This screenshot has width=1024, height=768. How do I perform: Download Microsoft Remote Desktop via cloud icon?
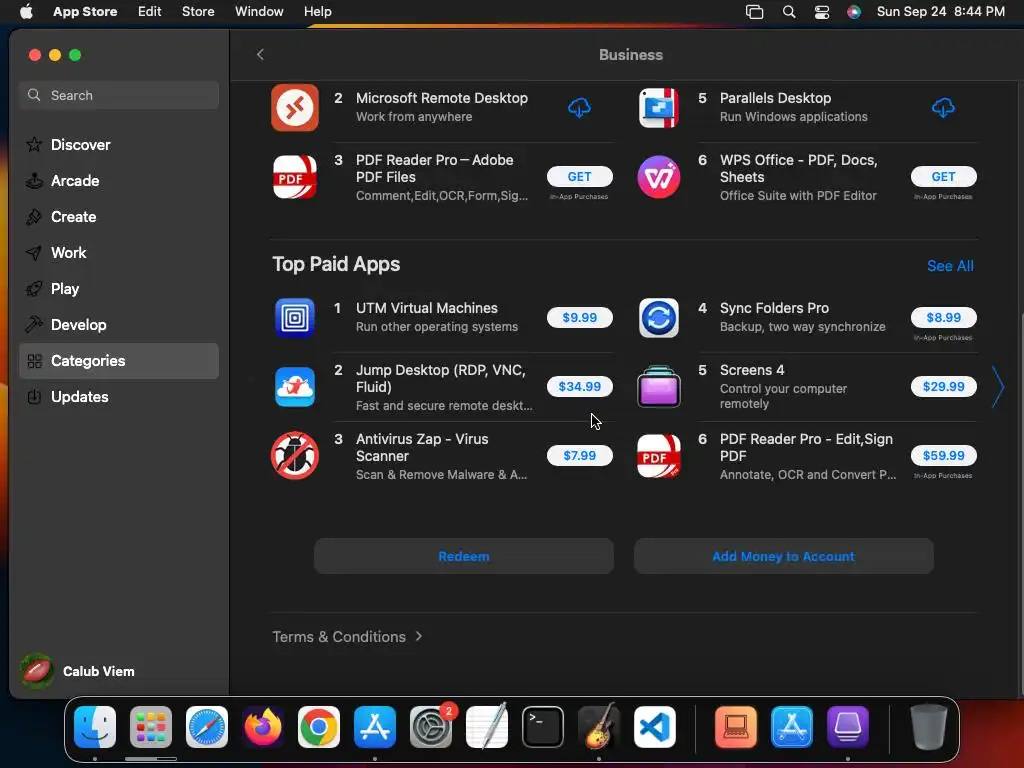pyautogui.click(x=579, y=108)
